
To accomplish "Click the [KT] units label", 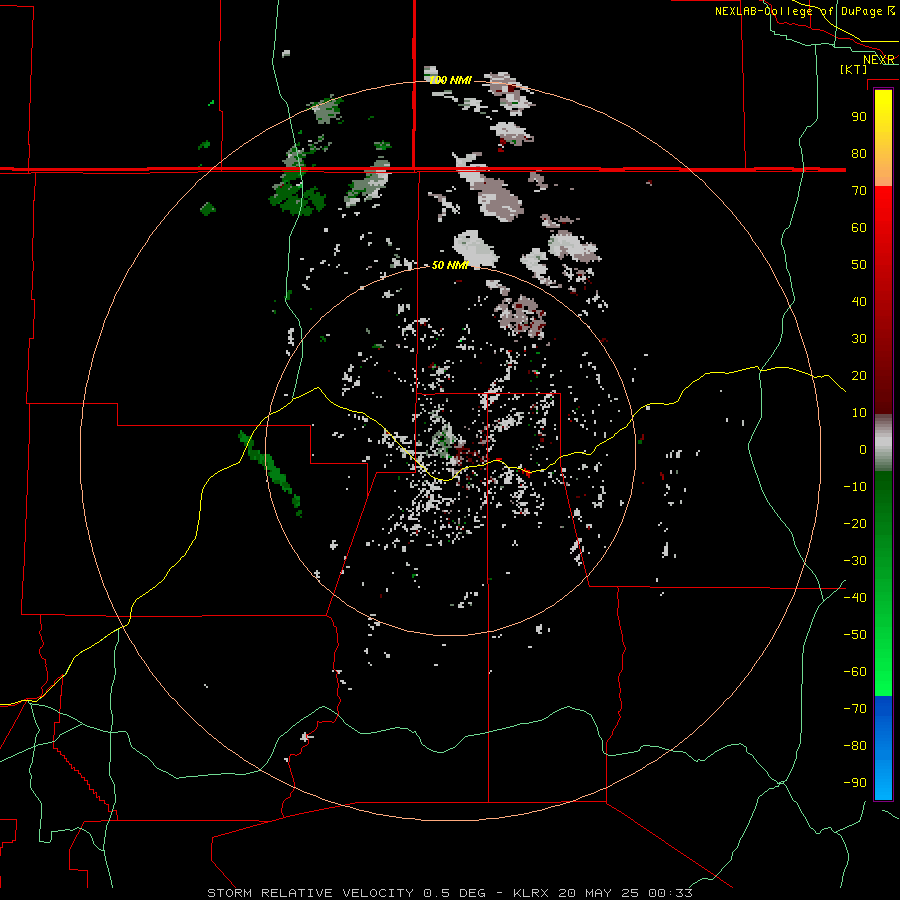I will point(853,69).
